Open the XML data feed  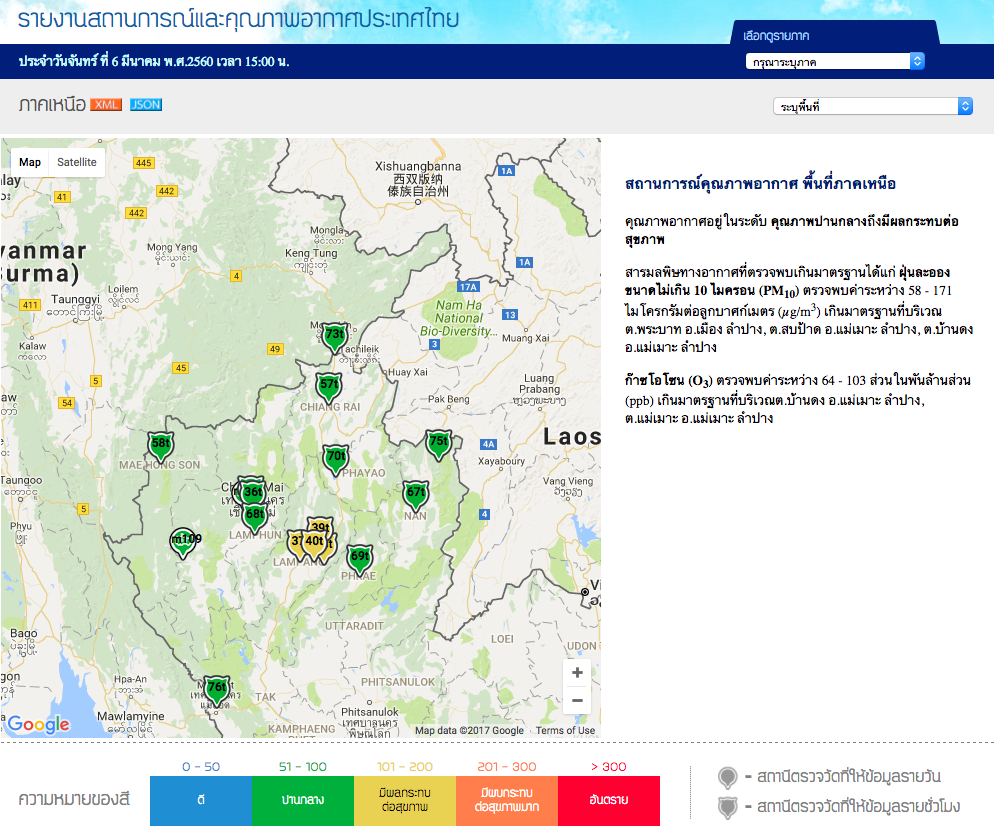click(106, 105)
